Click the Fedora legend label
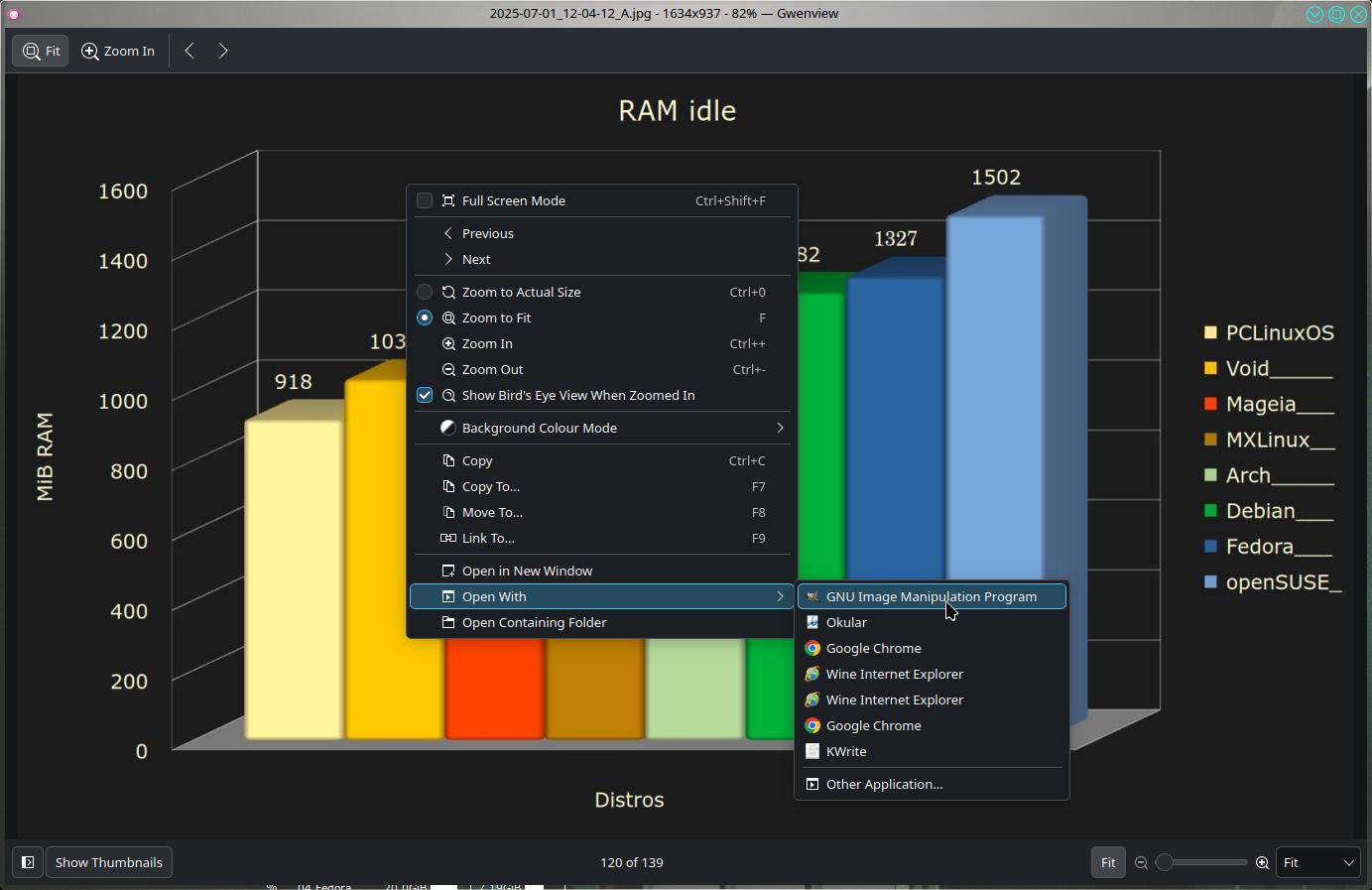 1279,547
